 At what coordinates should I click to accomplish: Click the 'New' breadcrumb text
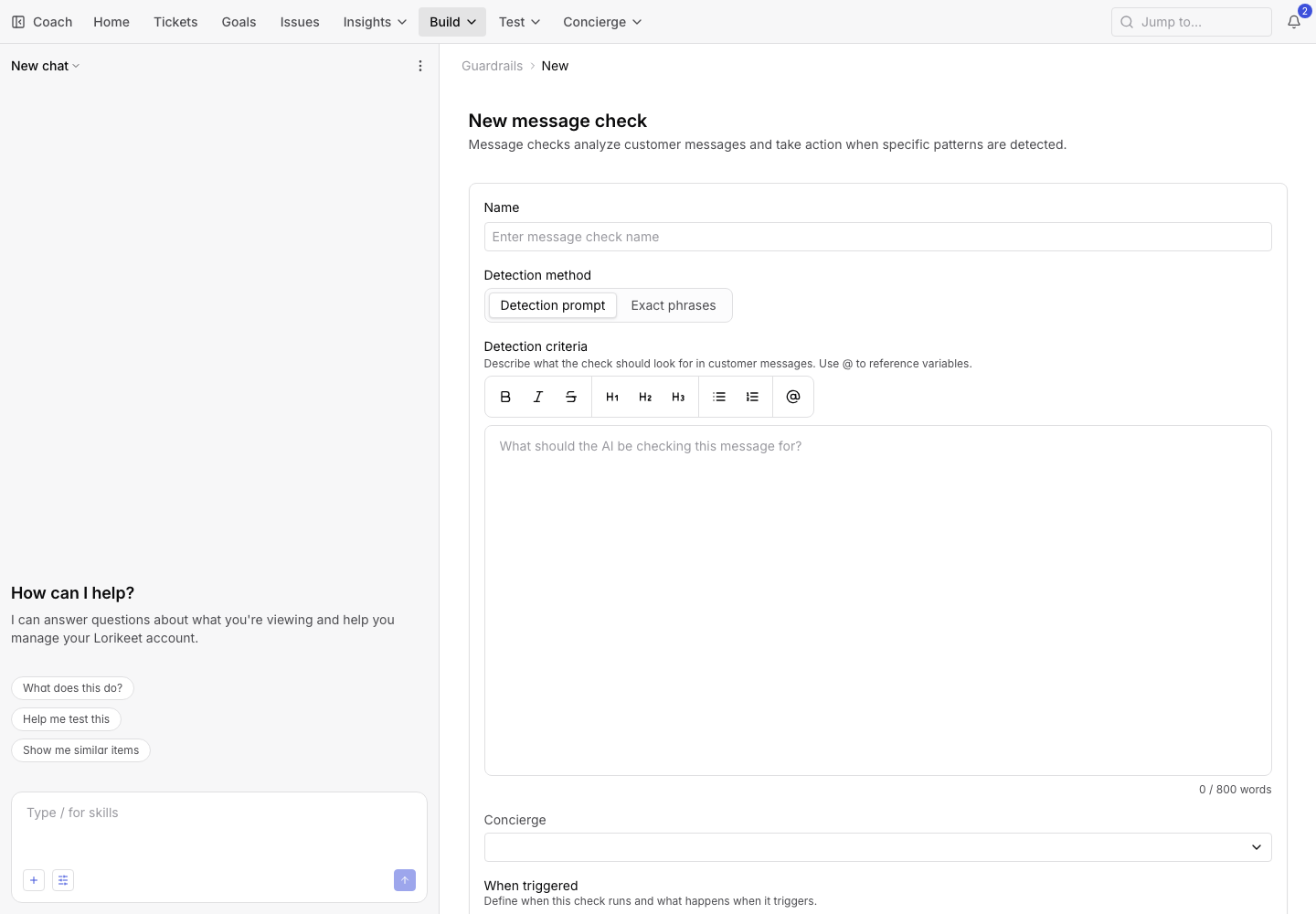click(x=555, y=66)
